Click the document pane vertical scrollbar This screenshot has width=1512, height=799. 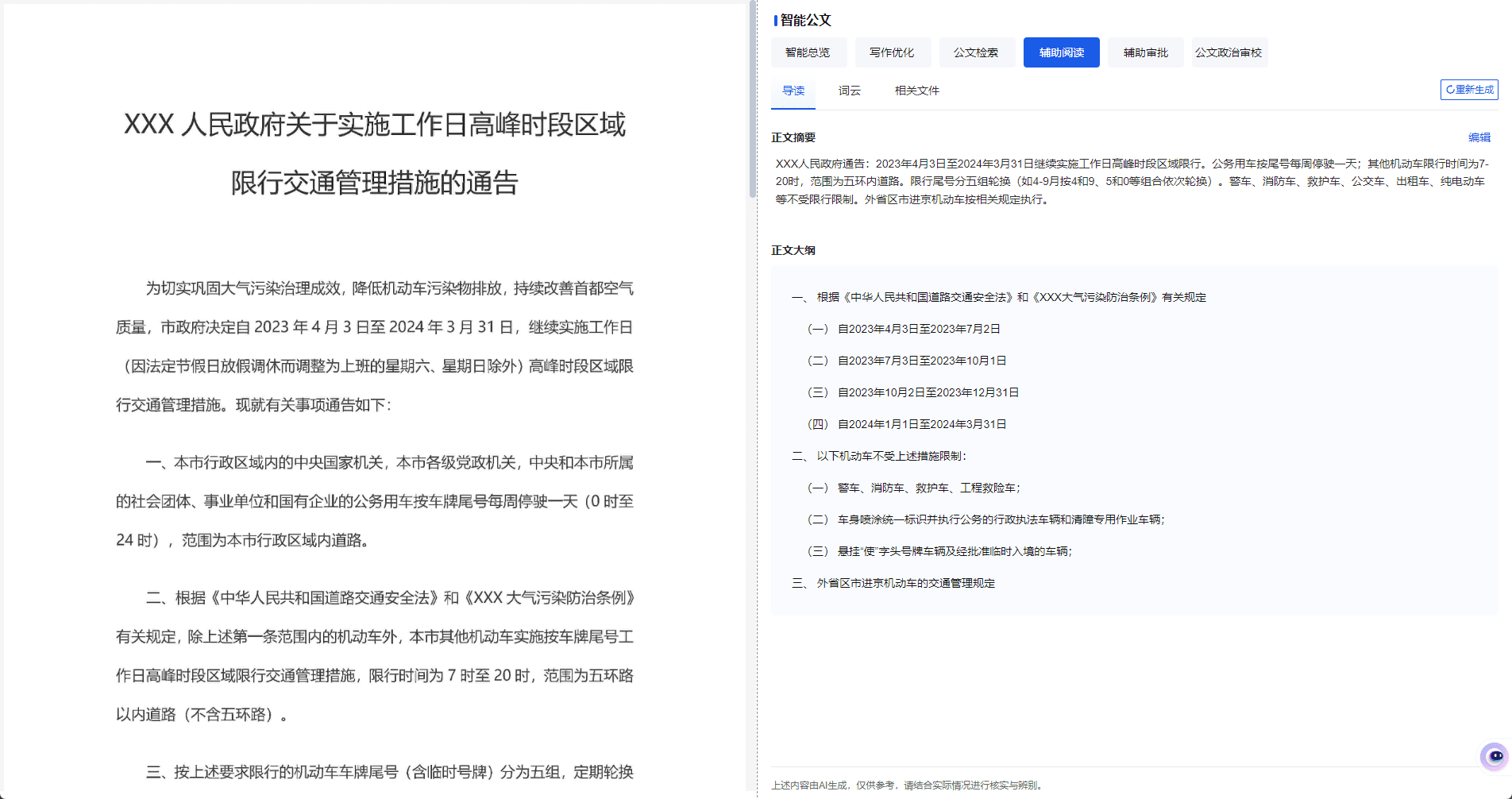pyautogui.click(x=753, y=98)
